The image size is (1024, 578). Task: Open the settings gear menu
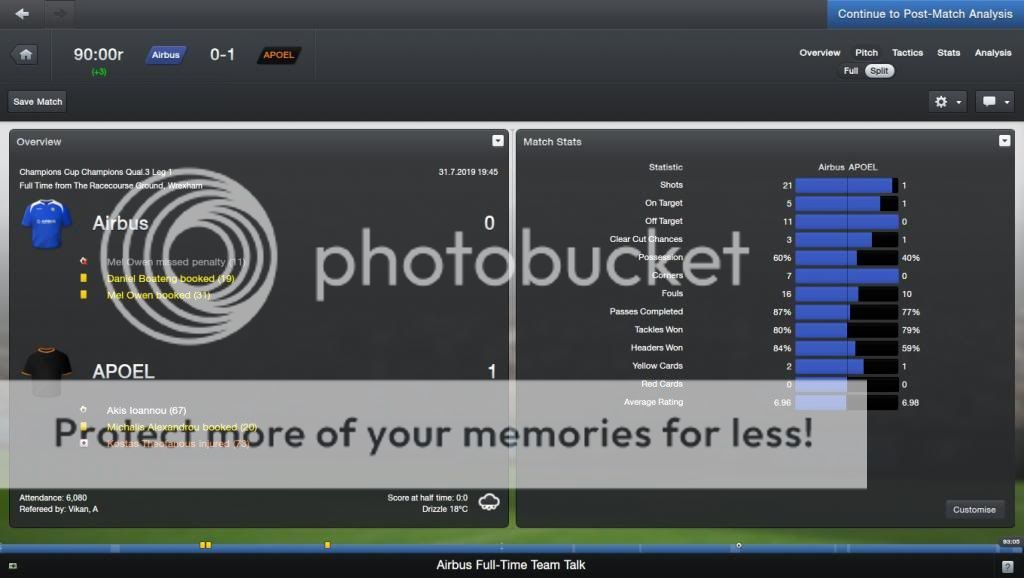947,102
